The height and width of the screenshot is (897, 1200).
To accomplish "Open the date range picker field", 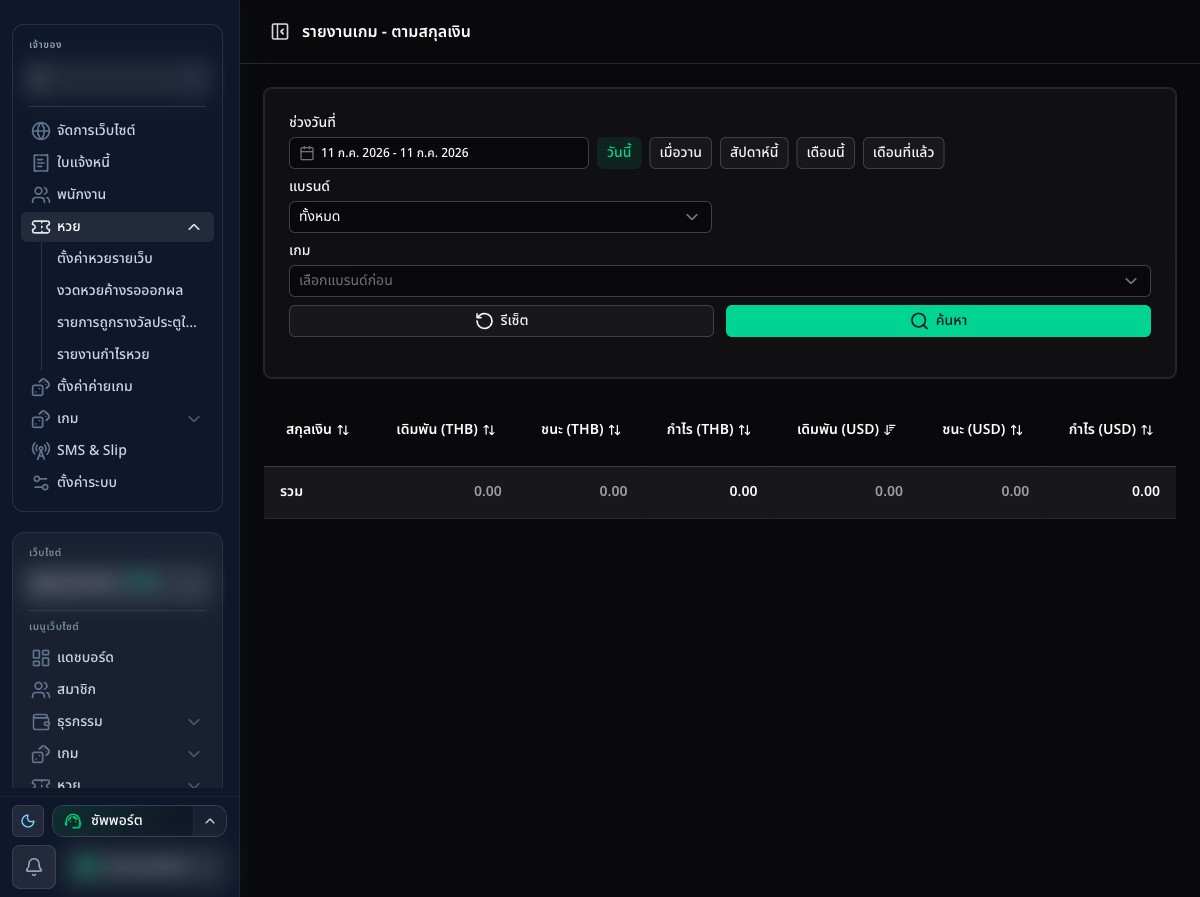I will pos(439,153).
